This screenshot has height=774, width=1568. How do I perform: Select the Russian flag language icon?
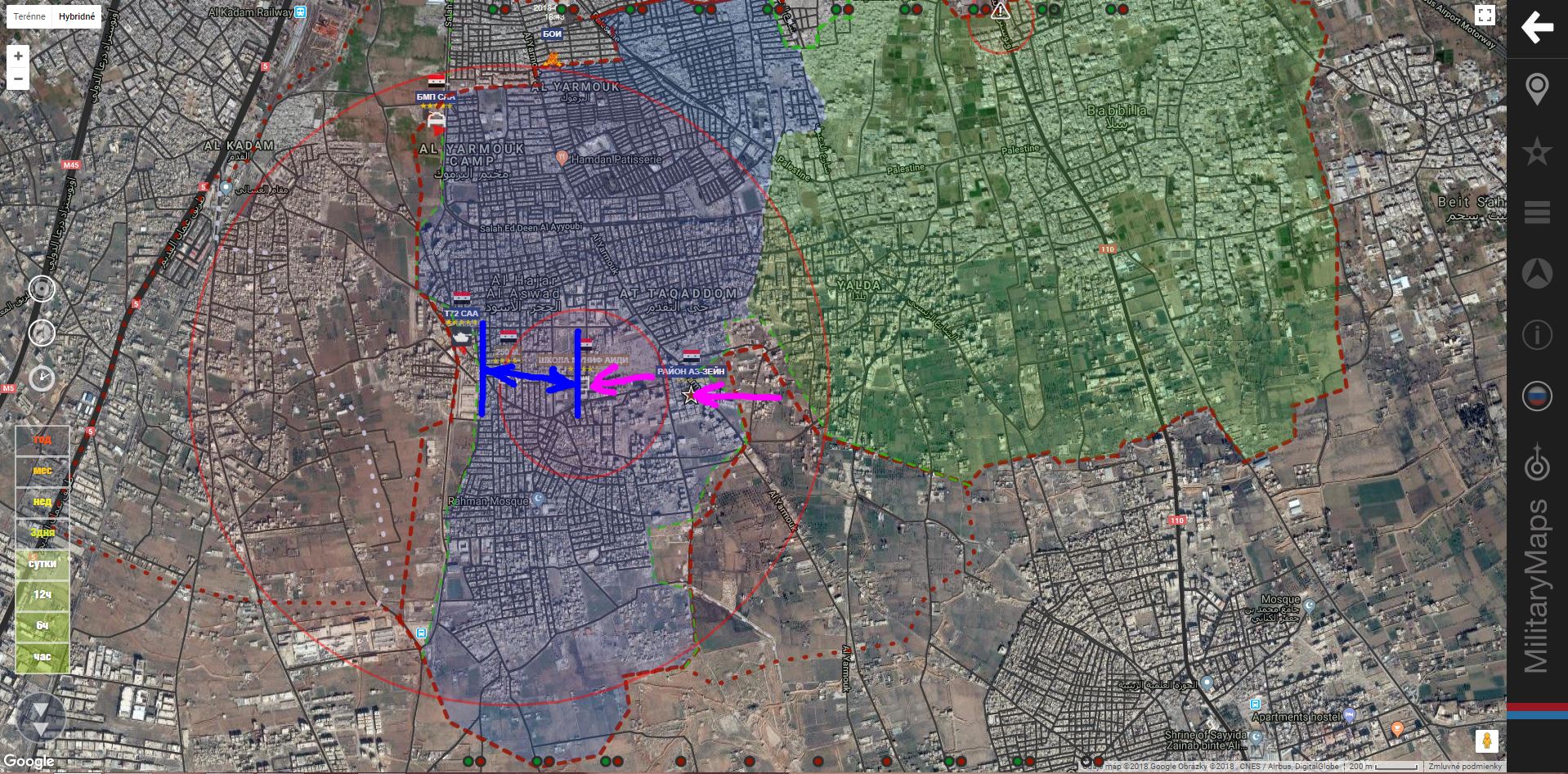1536,396
